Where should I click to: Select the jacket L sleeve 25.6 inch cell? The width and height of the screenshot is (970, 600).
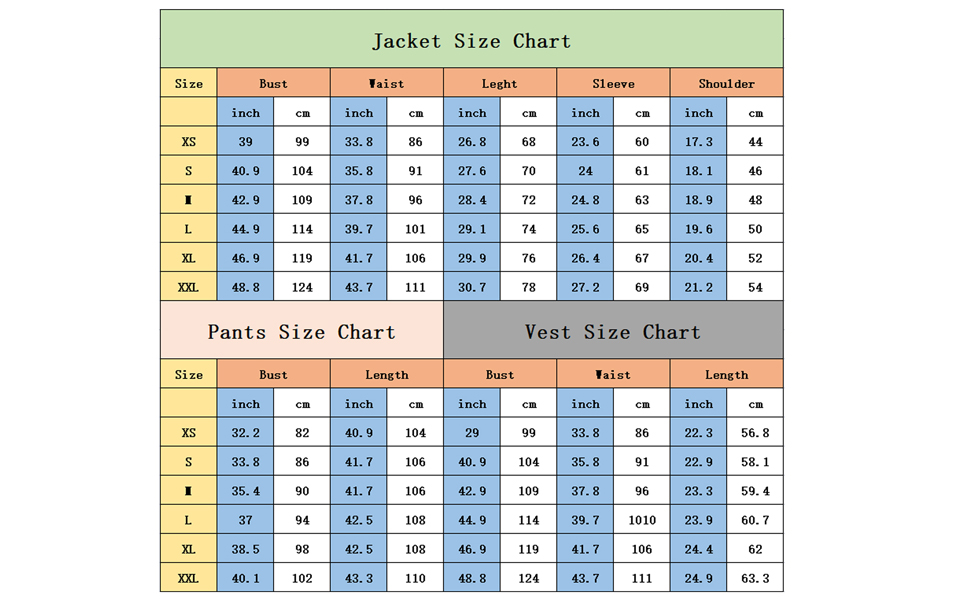585,228
